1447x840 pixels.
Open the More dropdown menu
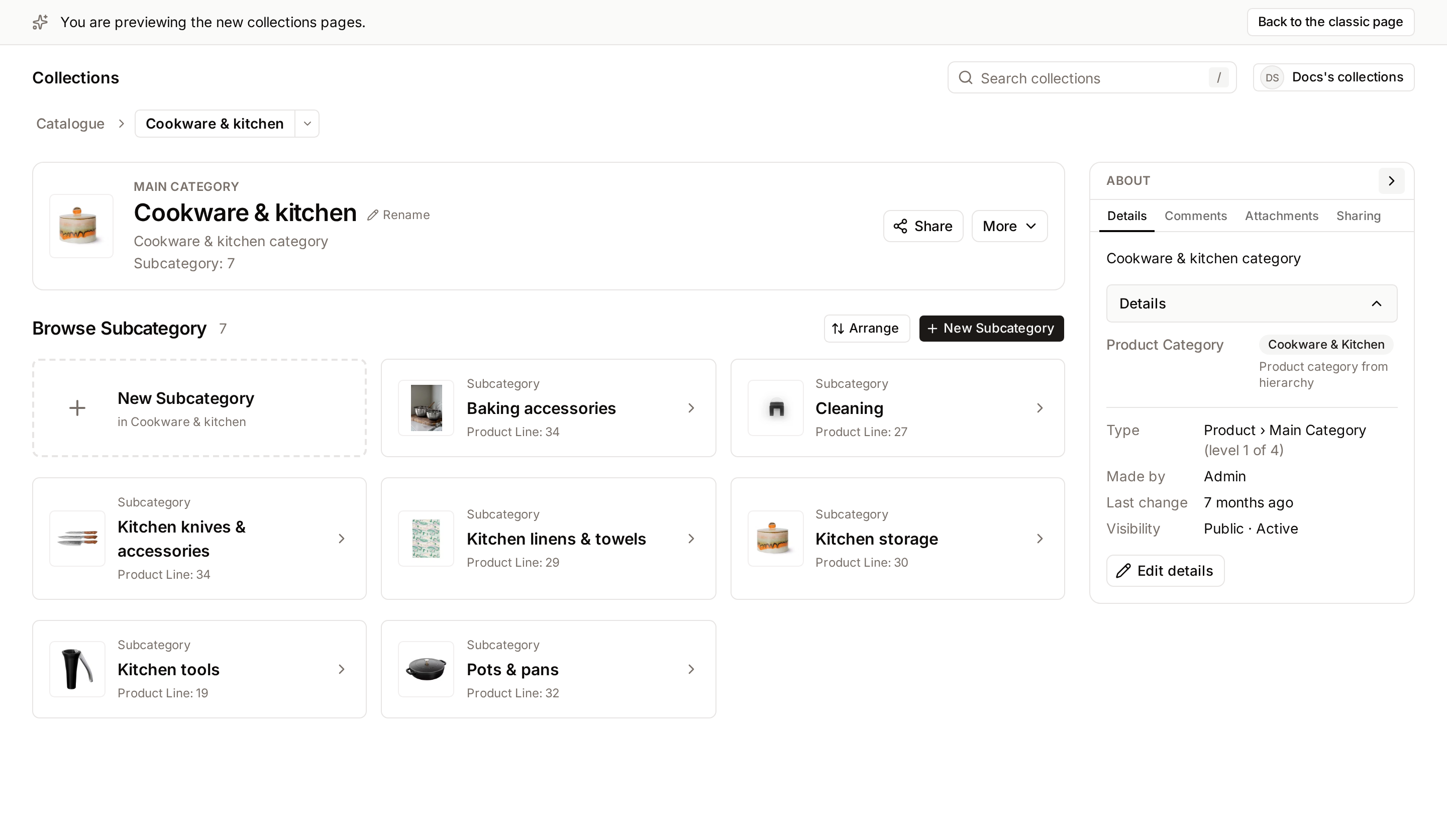click(x=1009, y=226)
